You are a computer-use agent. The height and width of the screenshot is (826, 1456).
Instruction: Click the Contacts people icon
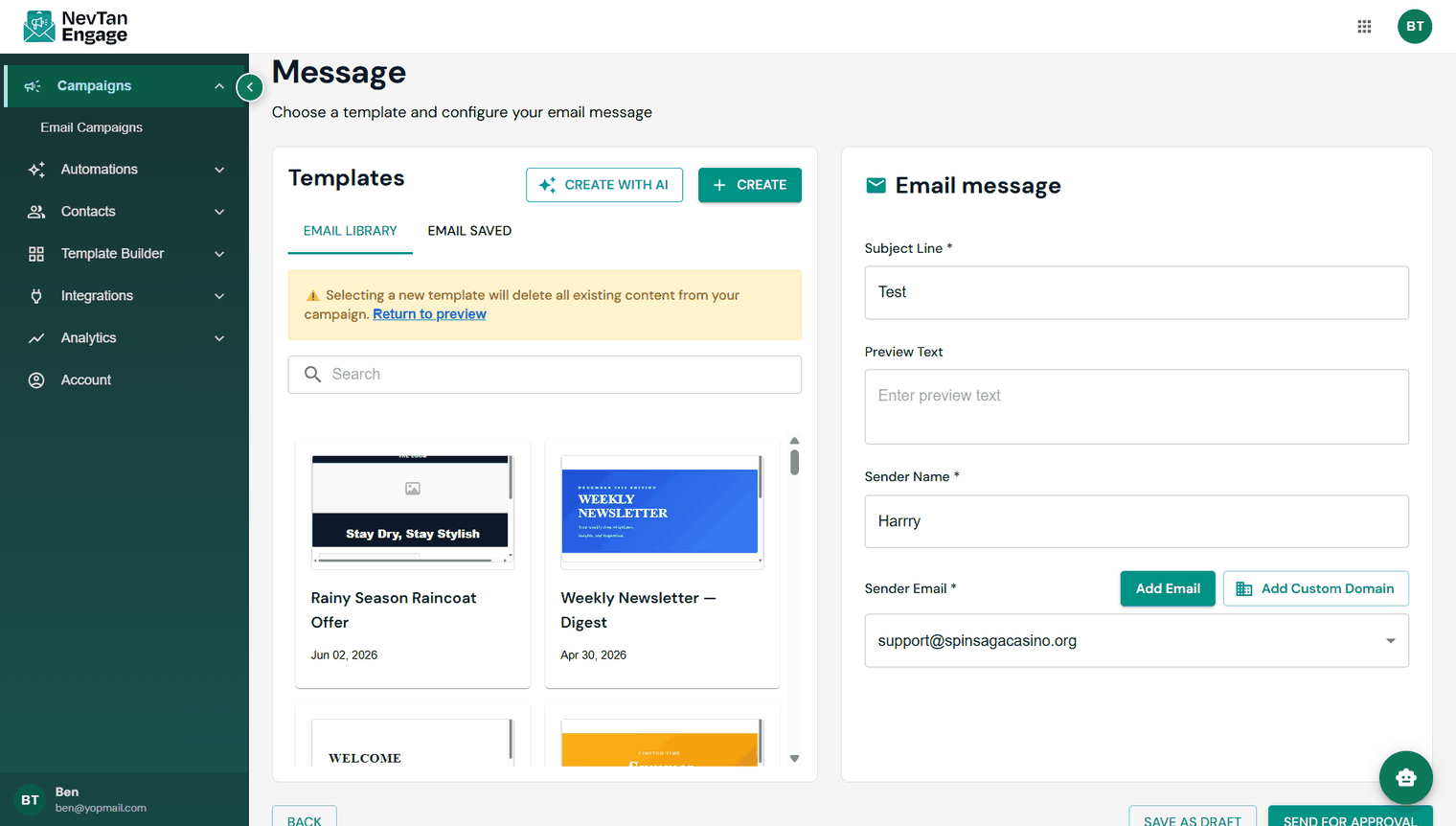tap(36, 212)
